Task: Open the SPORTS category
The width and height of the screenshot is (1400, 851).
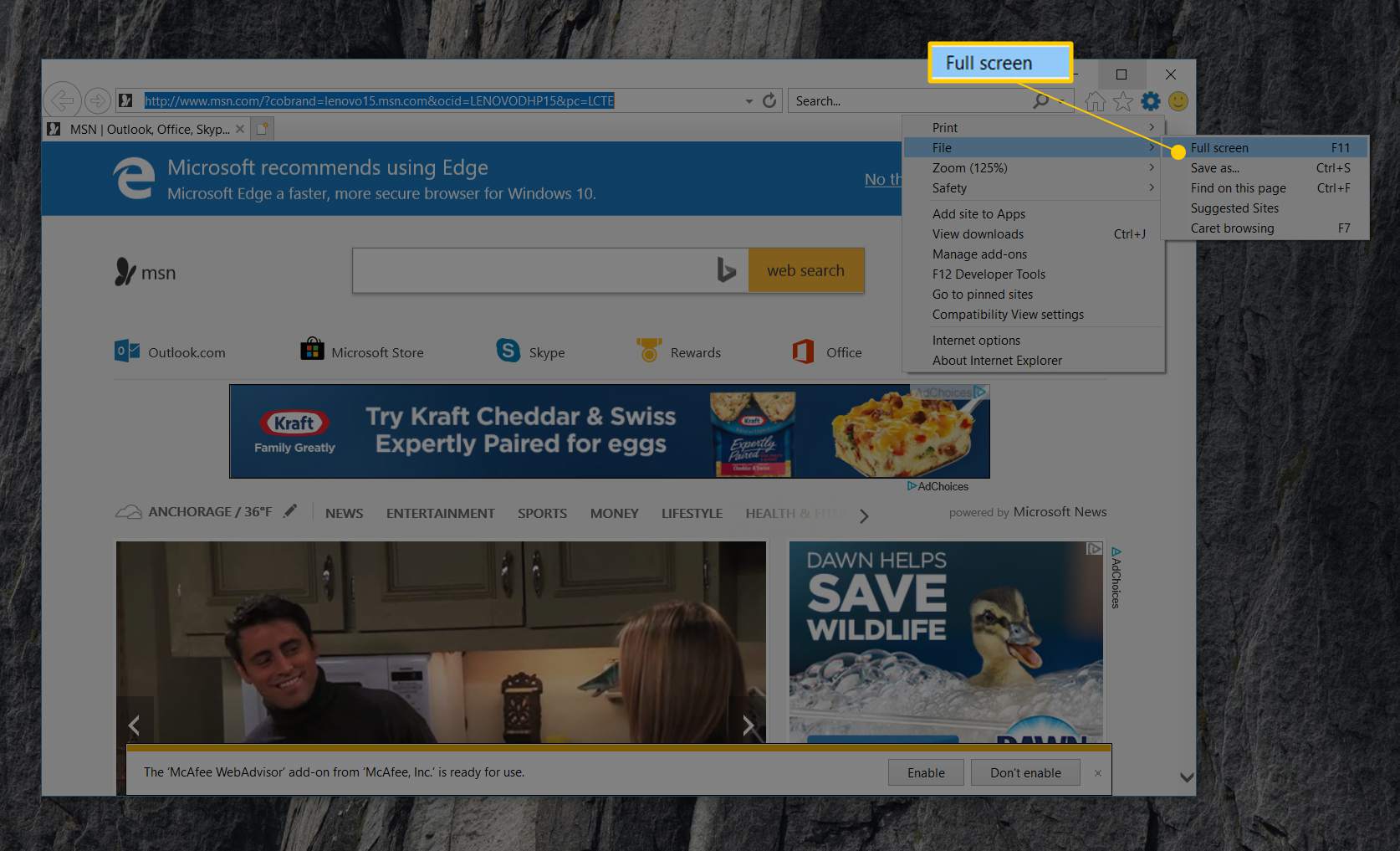Action: pyautogui.click(x=542, y=513)
